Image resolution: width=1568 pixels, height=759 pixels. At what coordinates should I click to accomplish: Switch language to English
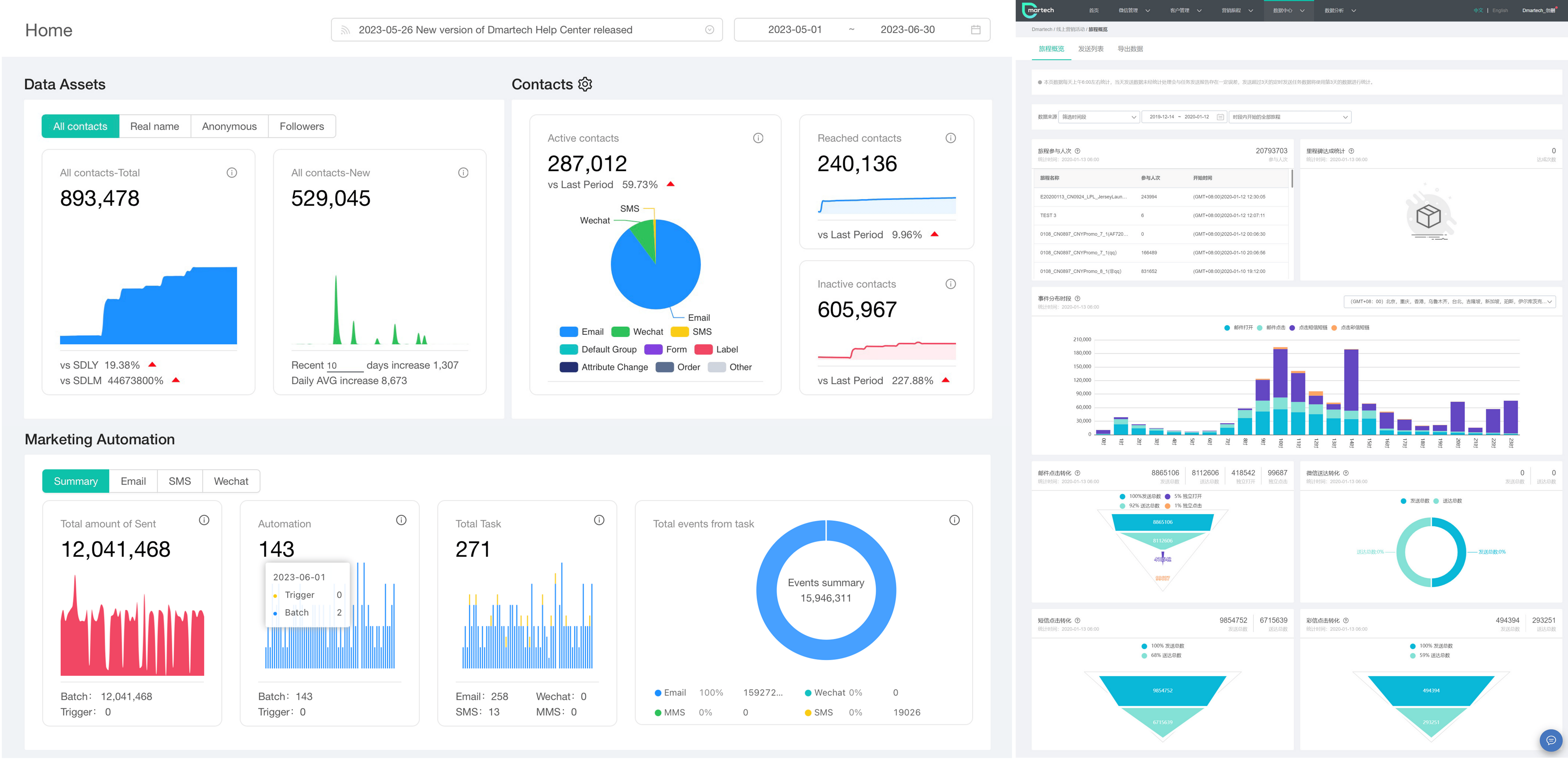[x=1500, y=10]
